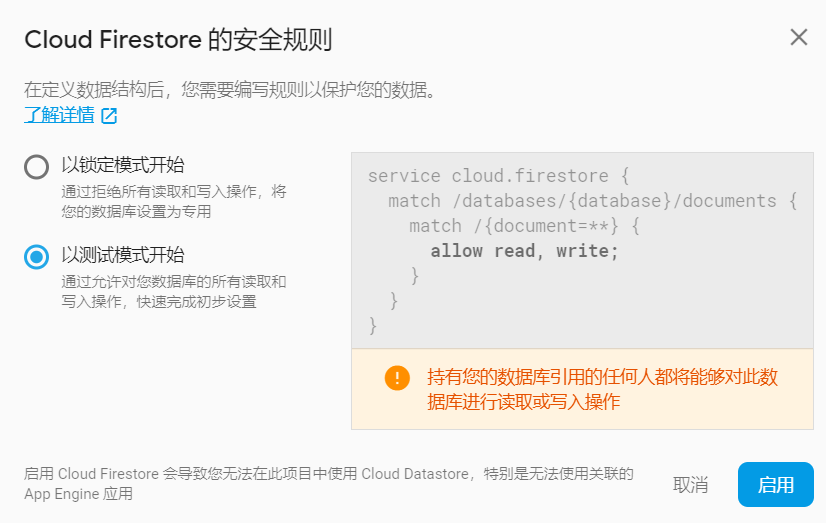Viewport: 826px width, 523px height.
Task: Click the 以测试模式开始 label text
Action: pyautogui.click(x=123, y=255)
